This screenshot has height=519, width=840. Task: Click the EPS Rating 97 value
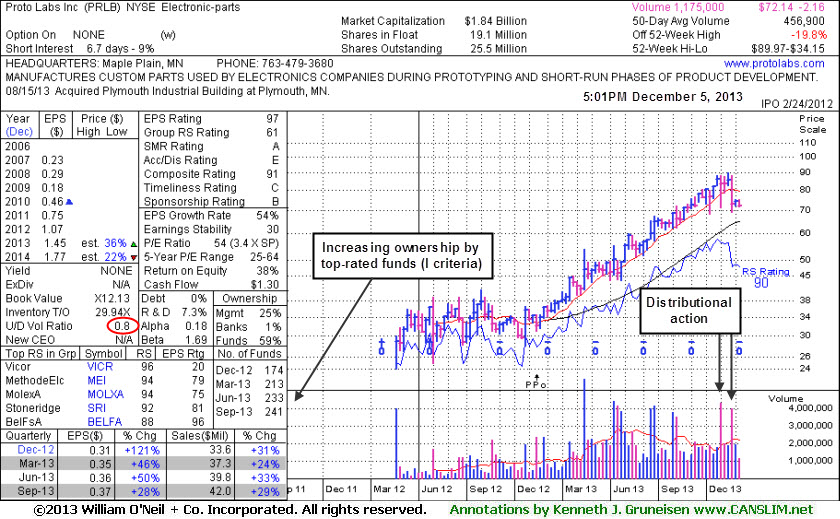click(x=272, y=118)
